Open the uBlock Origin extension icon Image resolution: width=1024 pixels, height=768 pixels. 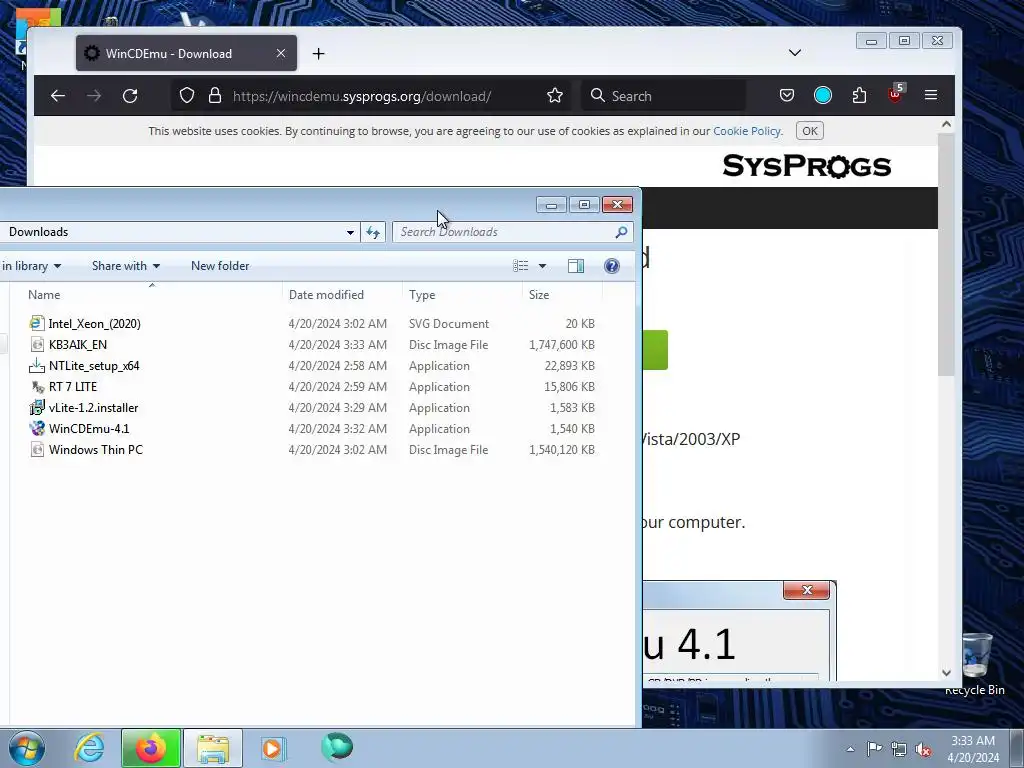[895, 93]
